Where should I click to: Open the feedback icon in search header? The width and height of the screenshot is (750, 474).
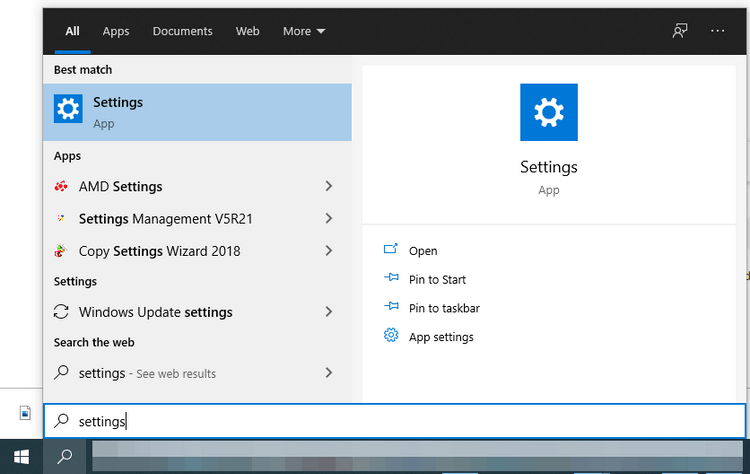680,31
